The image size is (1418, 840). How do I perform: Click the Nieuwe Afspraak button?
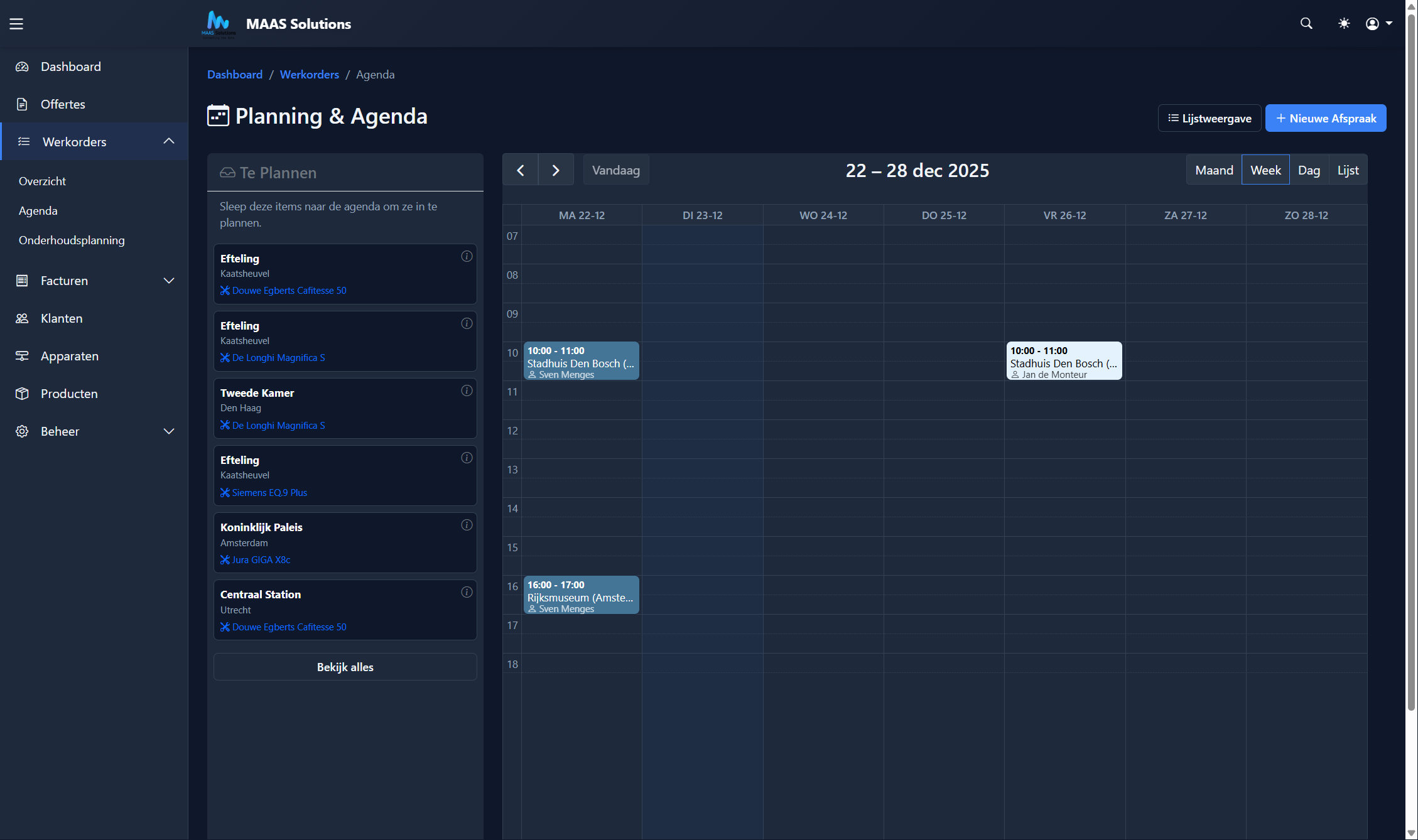[x=1326, y=118]
